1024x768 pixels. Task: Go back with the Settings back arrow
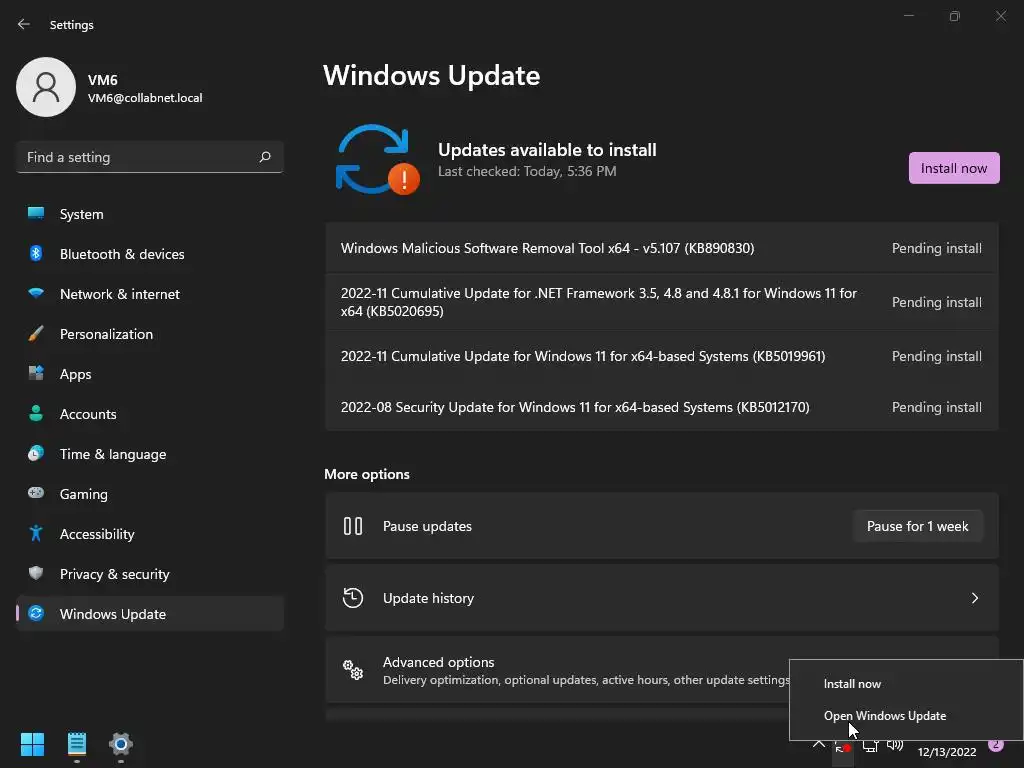click(x=24, y=24)
